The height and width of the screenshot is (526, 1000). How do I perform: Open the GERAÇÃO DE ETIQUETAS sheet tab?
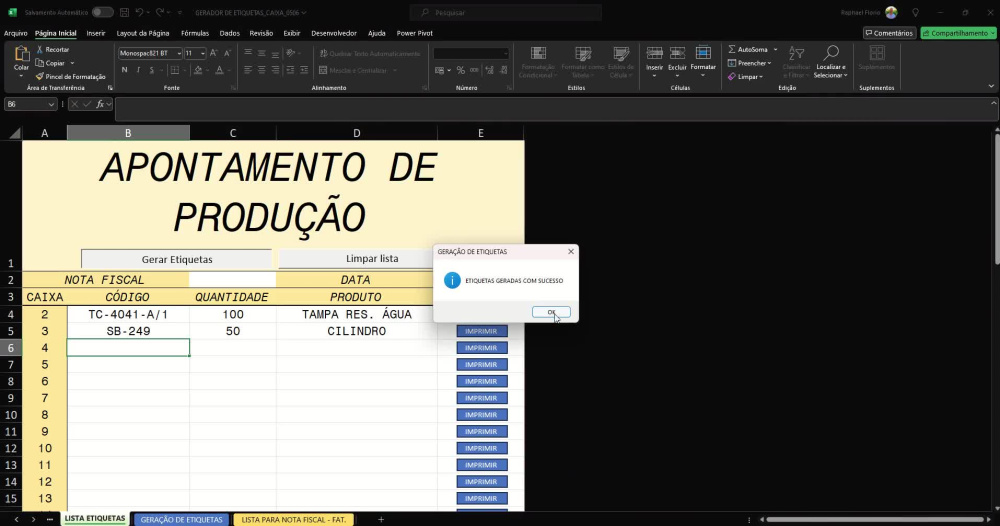pos(181,520)
